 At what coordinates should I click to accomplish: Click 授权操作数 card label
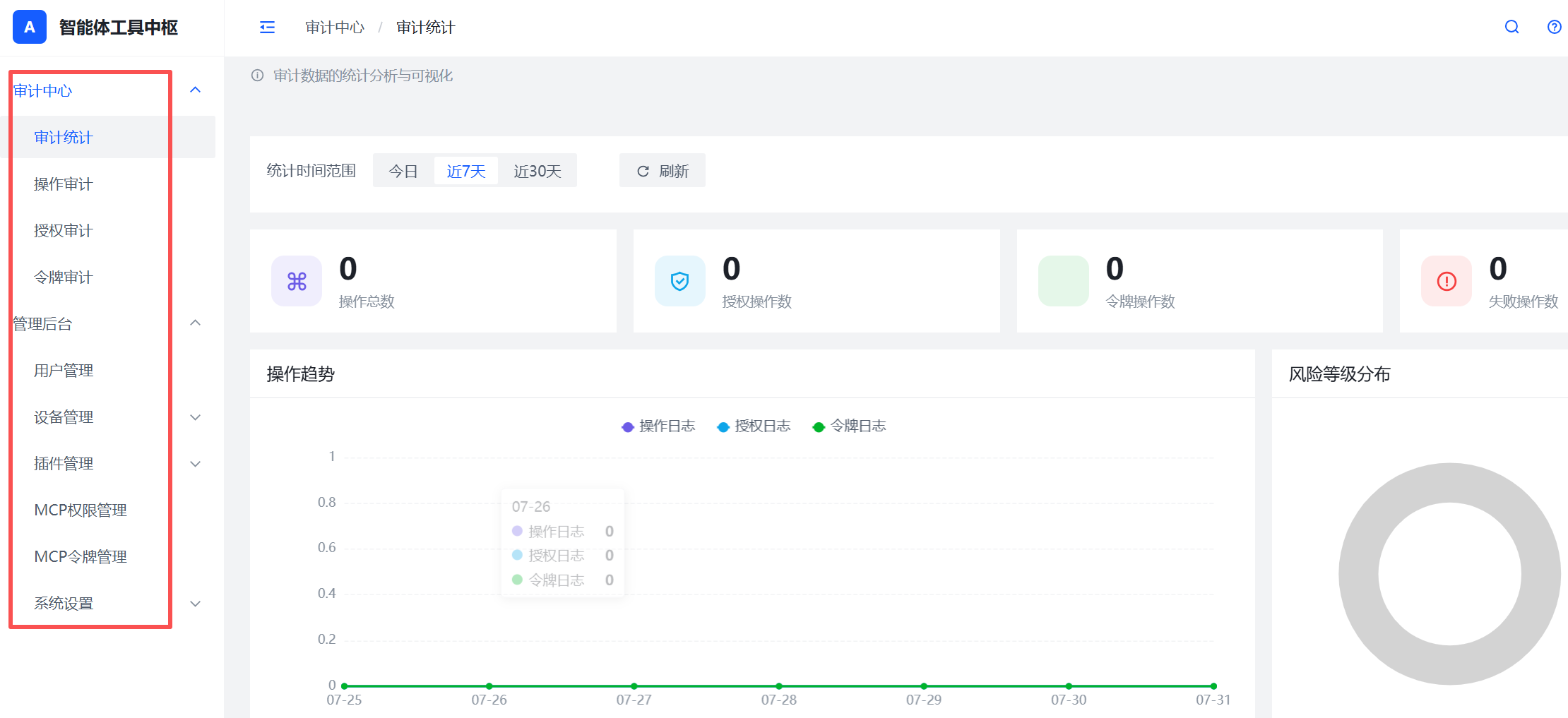(x=757, y=301)
